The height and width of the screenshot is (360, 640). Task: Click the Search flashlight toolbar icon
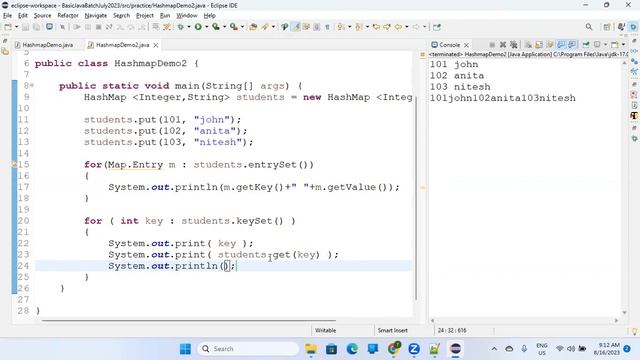265,27
